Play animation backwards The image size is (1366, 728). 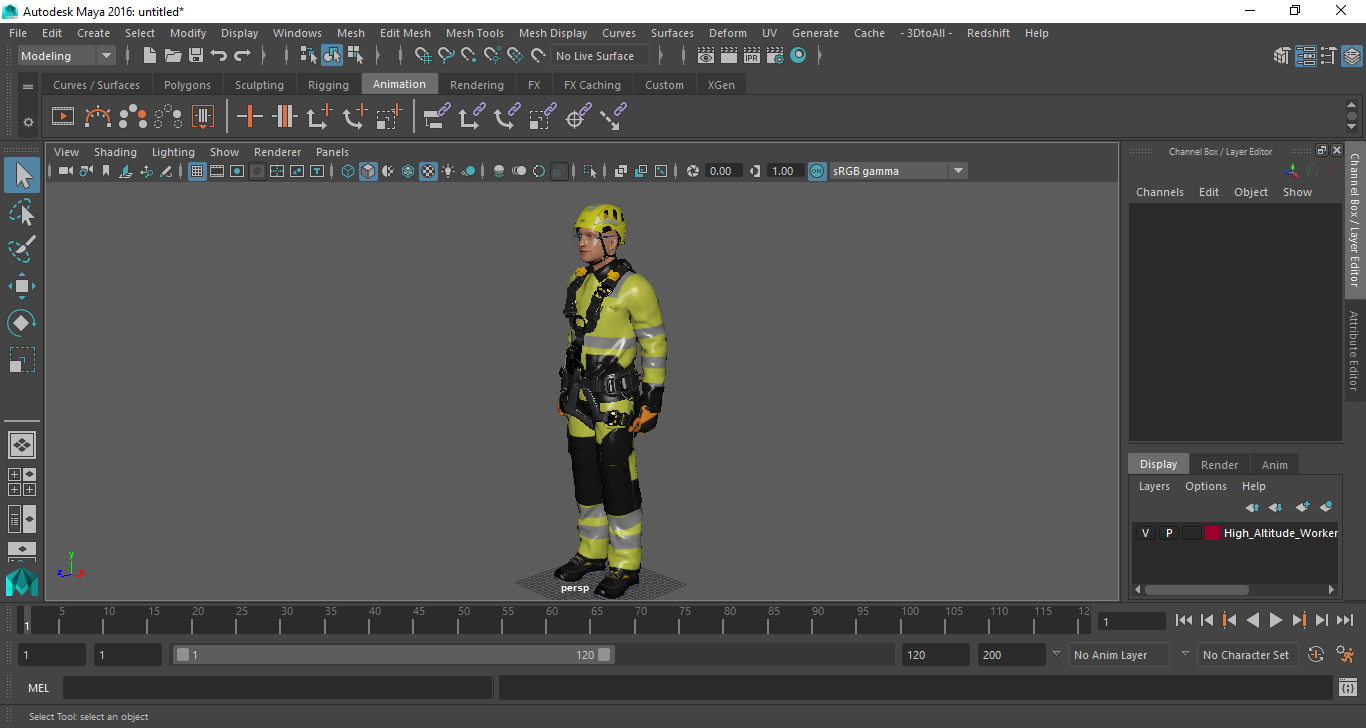(x=1252, y=620)
